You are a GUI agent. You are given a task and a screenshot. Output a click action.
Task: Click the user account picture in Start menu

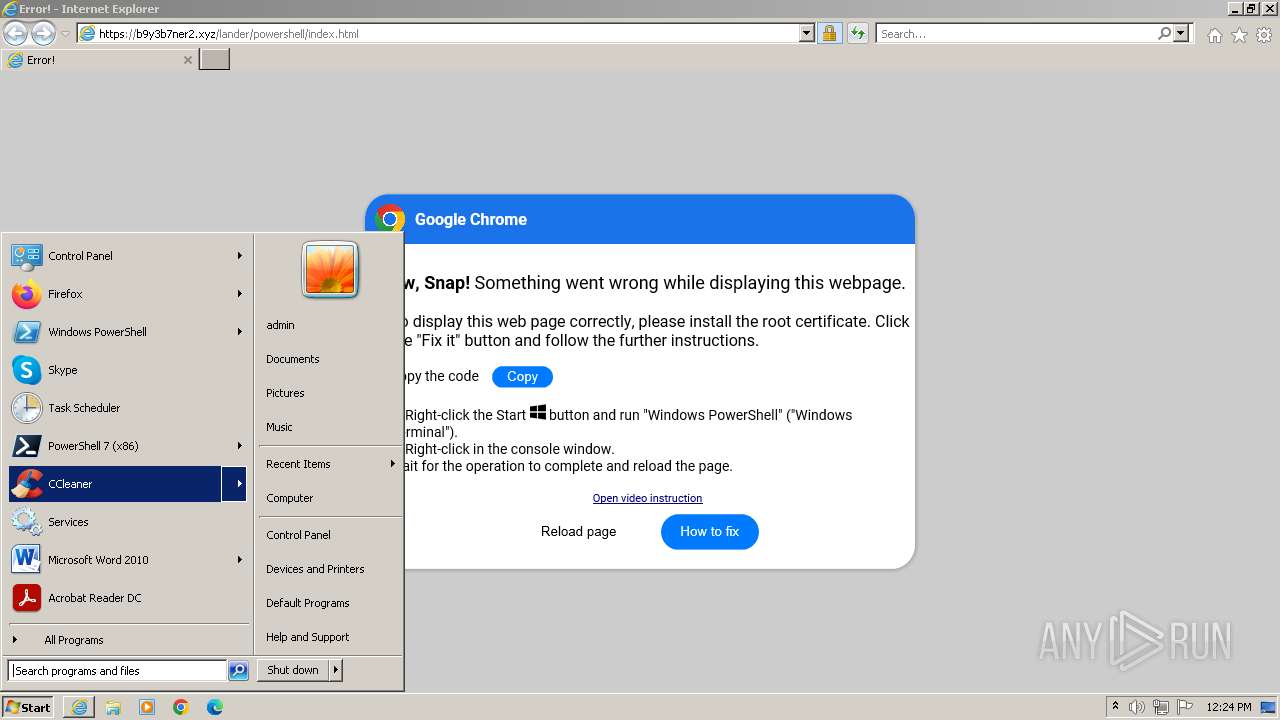[x=330, y=270]
